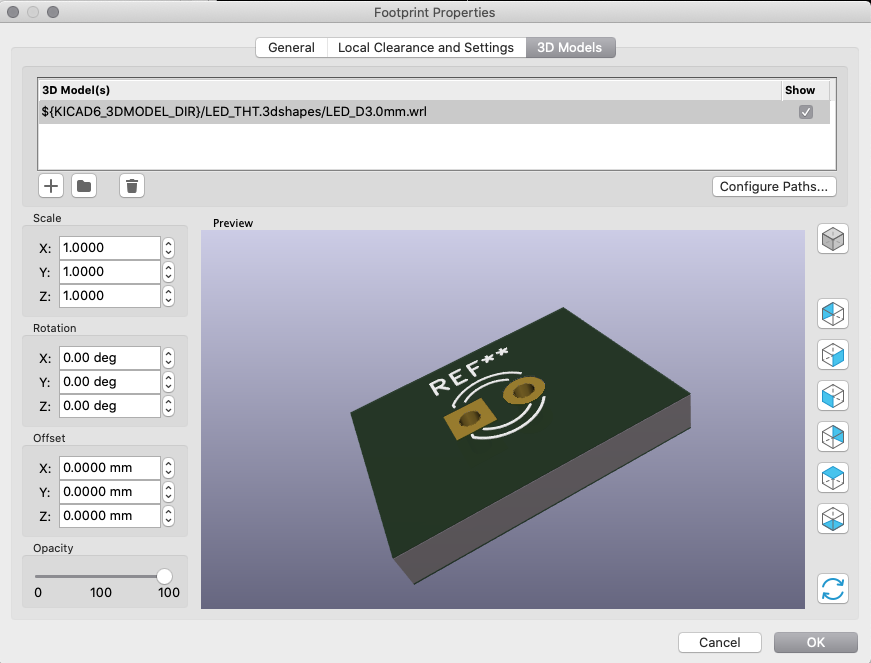Uncheck the Show checkbox for LED_D3.0mm model
The height and width of the screenshot is (663, 871).
[805, 112]
